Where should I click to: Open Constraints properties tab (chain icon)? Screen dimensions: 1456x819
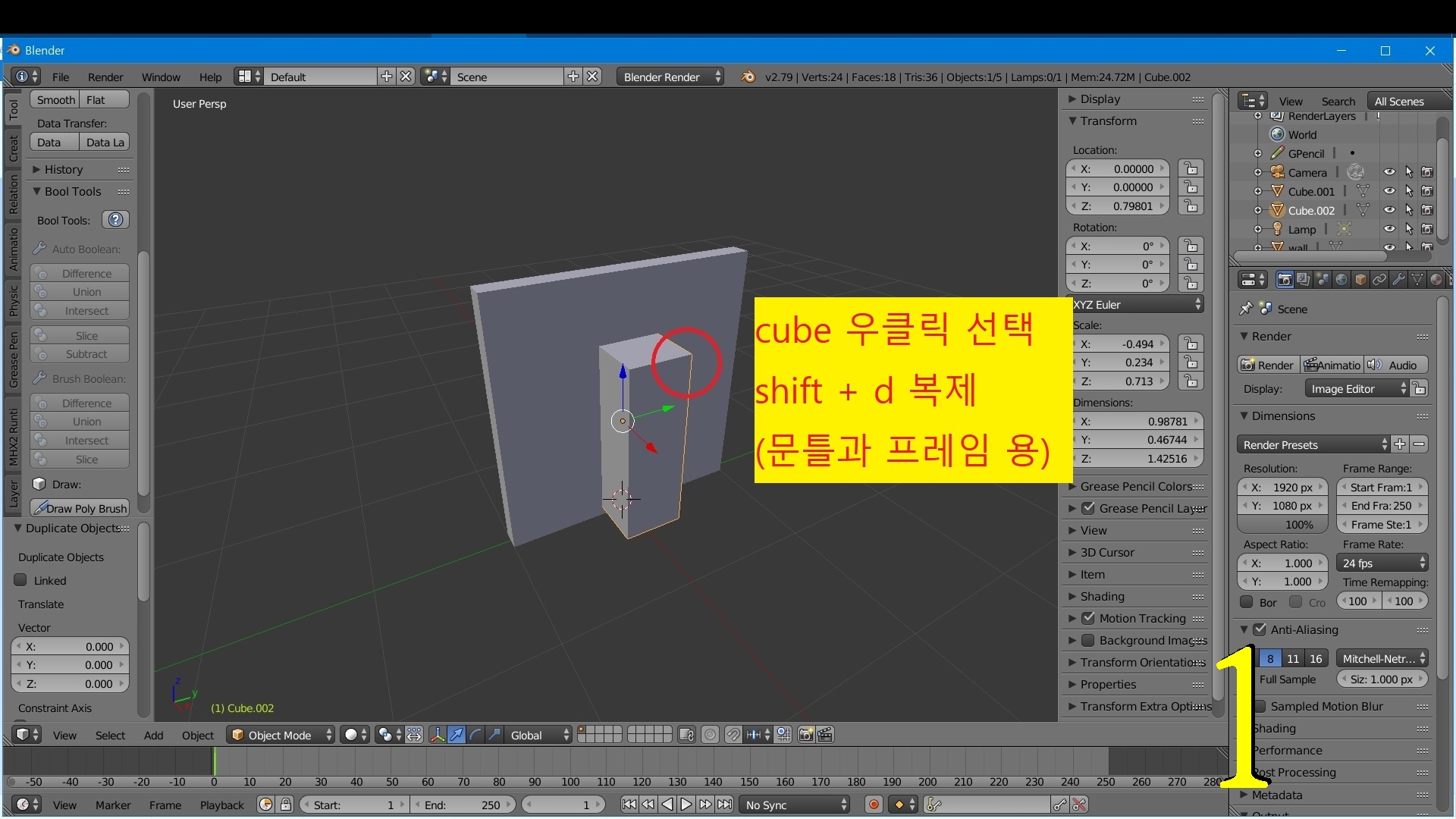tap(1379, 280)
